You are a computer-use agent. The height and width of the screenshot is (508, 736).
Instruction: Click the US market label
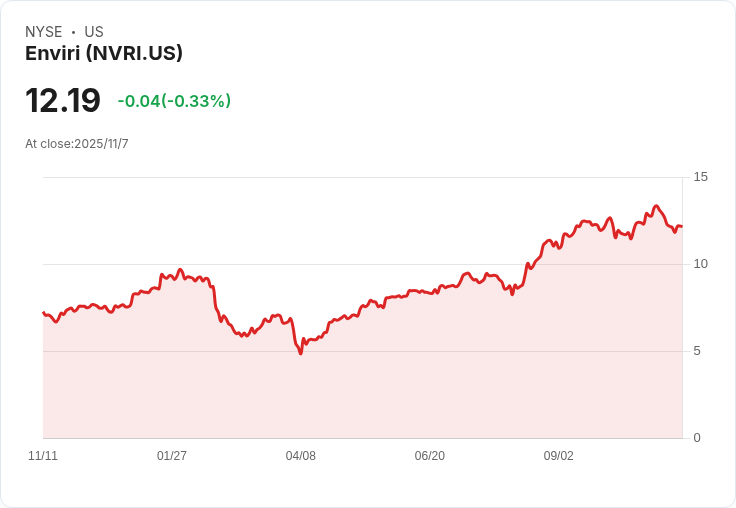94,32
